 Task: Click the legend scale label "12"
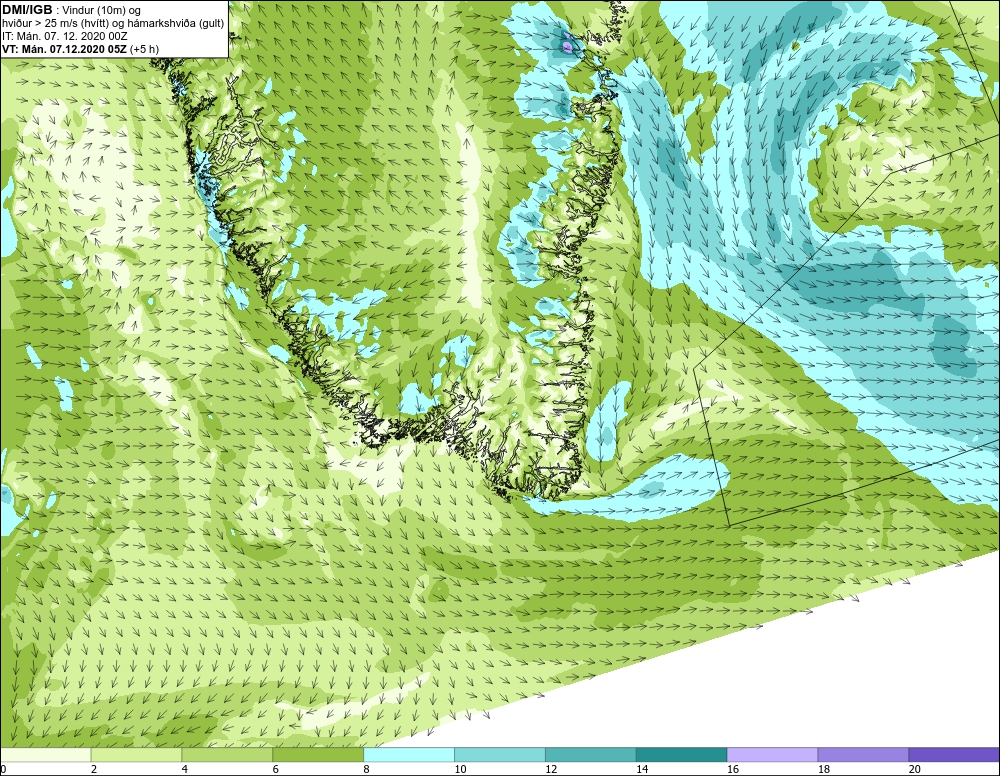click(551, 770)
